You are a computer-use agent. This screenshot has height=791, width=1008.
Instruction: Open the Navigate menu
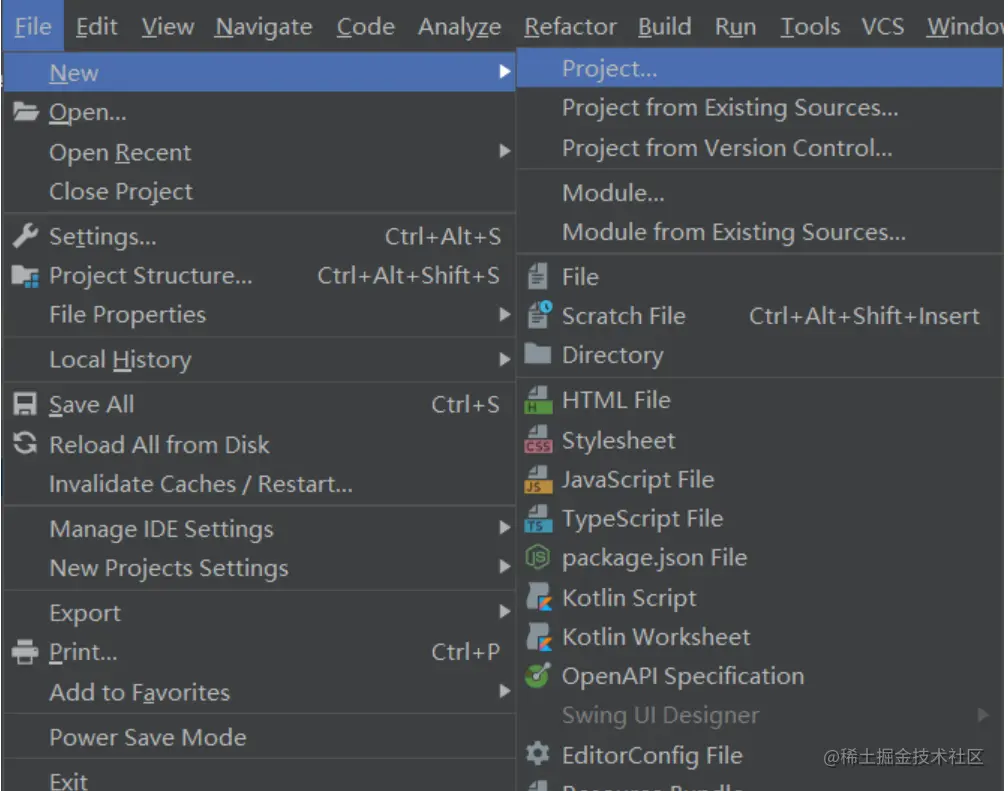265,27
